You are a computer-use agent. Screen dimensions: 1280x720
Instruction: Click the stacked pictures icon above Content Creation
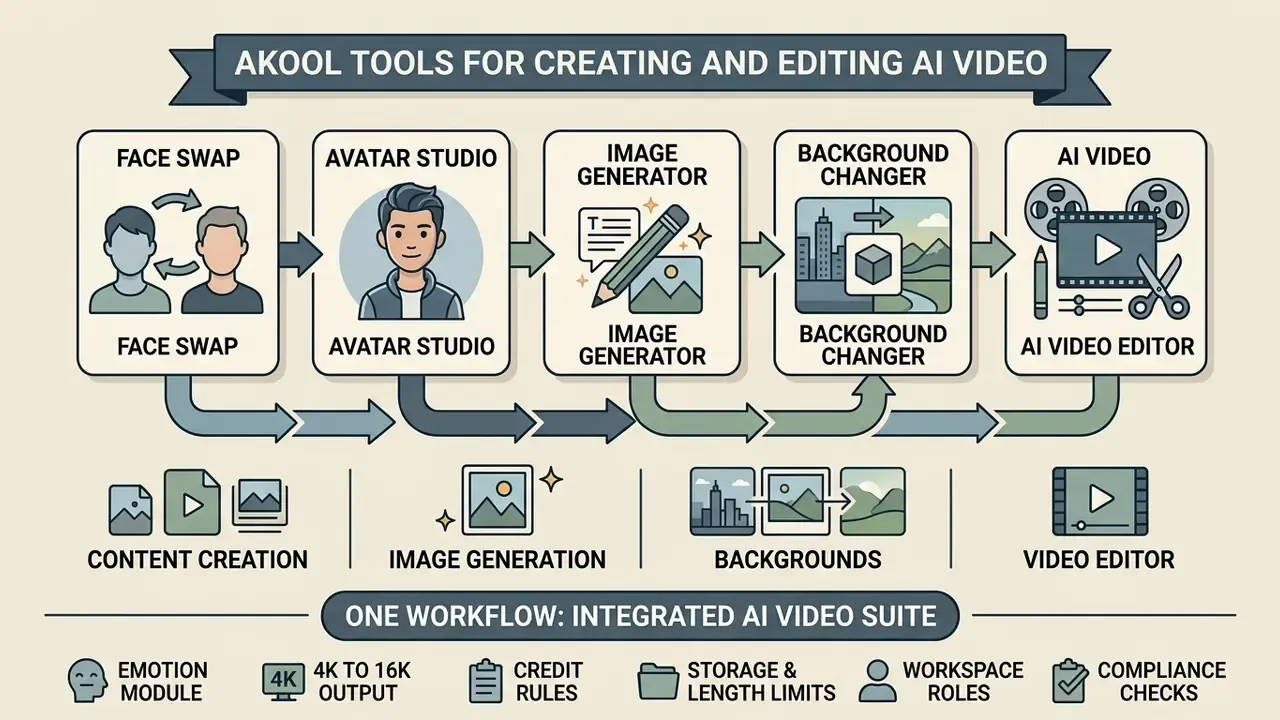tap(259, 503)
